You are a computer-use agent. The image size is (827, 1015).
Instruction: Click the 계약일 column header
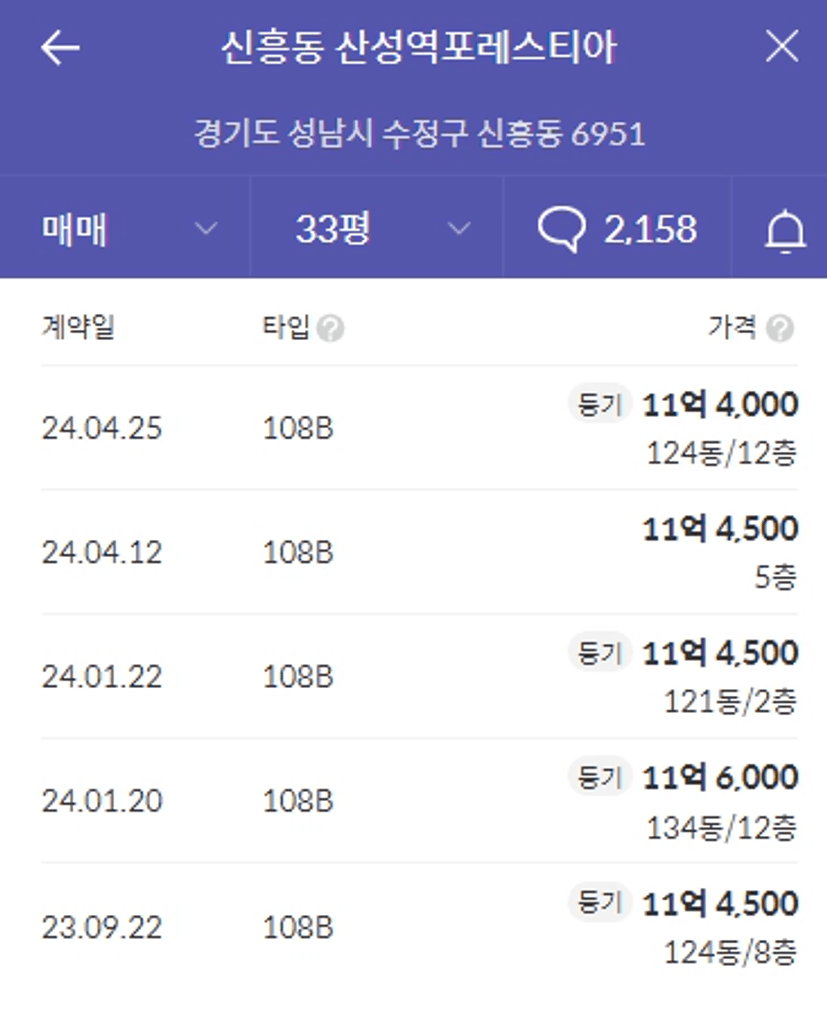tap(78, 326)
